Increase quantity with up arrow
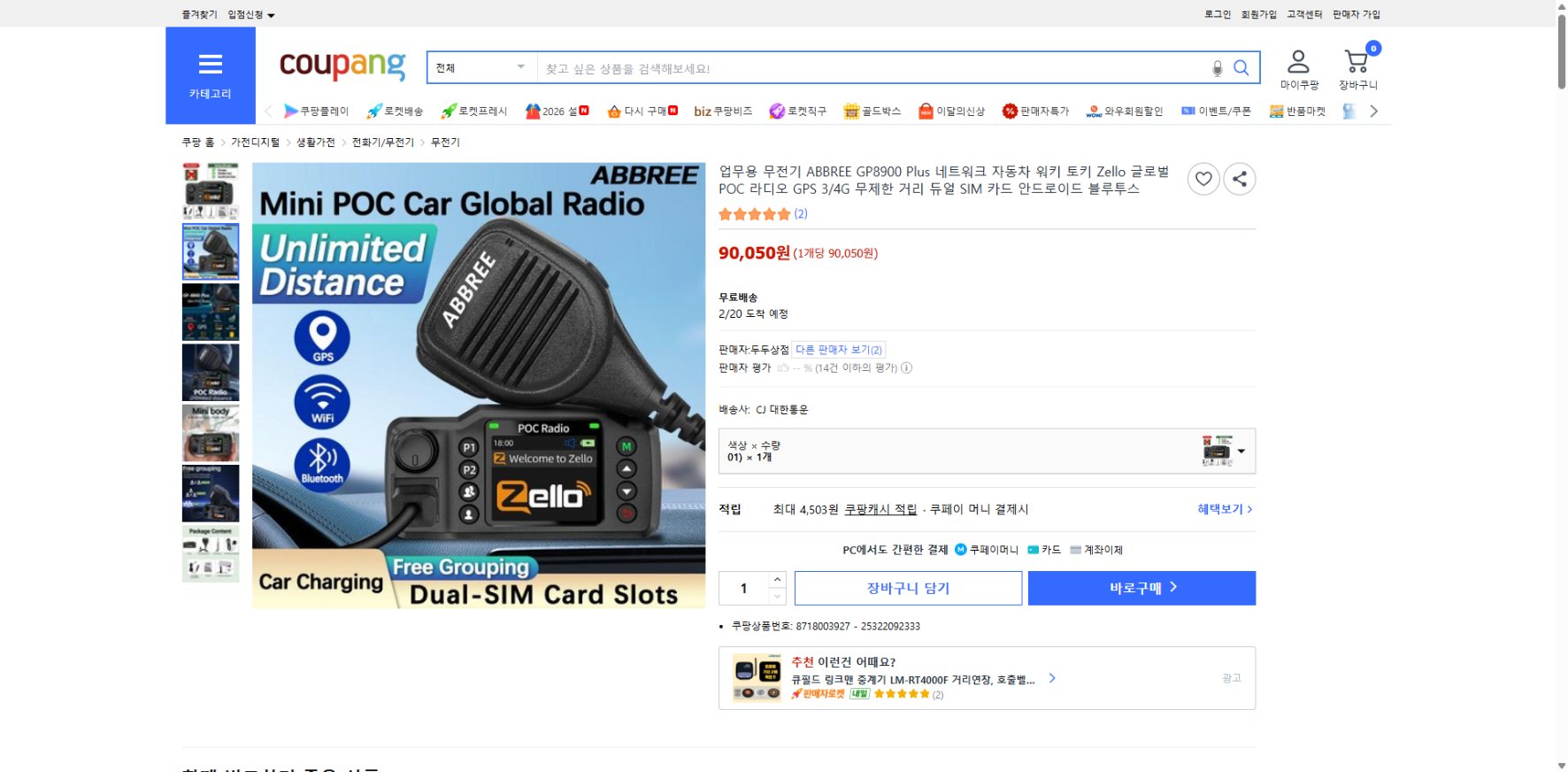The width and height of the screenshot is (1568, 772). click(x=777, y=579)
